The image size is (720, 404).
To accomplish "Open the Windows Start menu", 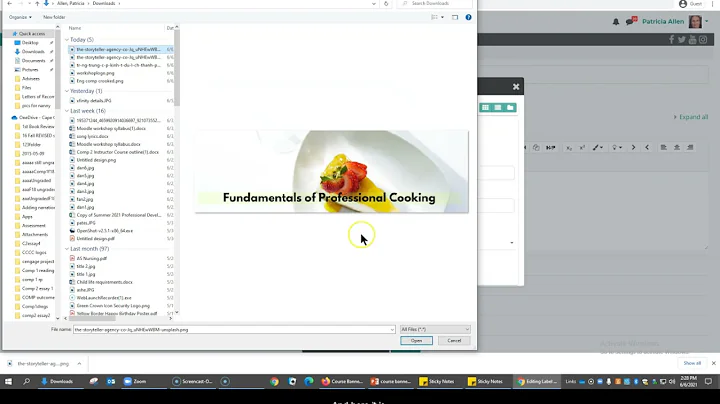I will point(8,382).
